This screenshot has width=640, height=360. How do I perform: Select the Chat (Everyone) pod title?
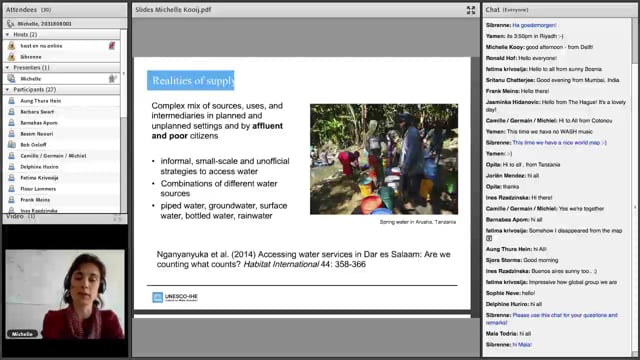[507, 9]
